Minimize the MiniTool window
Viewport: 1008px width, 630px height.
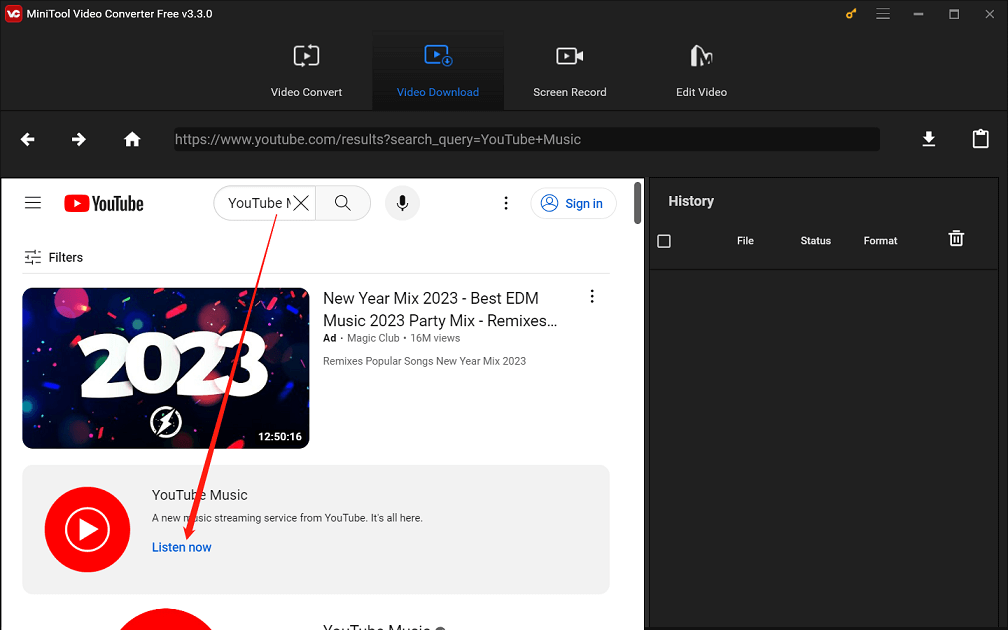click(x=919, y=14)
